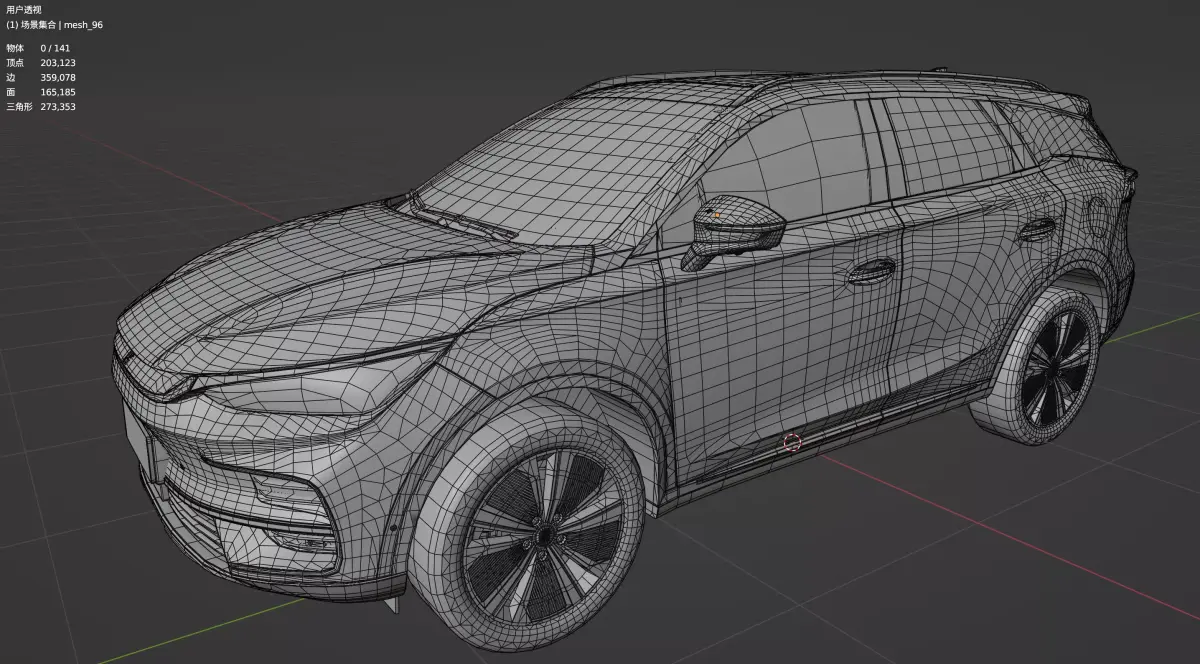Click the '物体' statistics label
1200x664 pixels.
pos(15,48)
